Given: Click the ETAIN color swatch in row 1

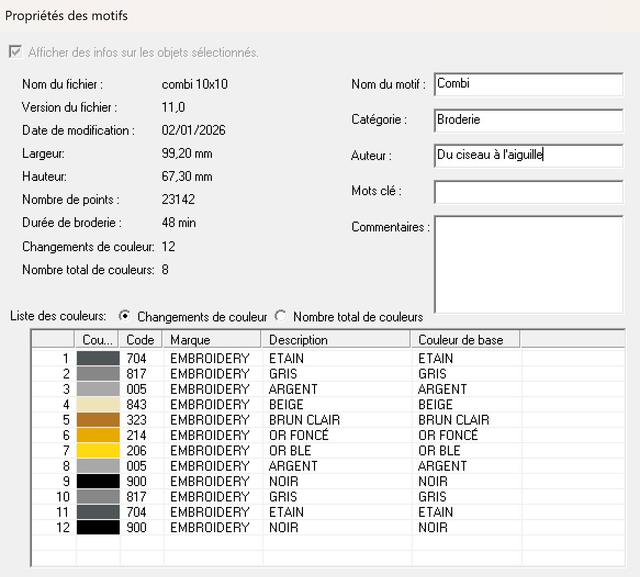Looking at the screenshot, I should (x=98, y=358).
